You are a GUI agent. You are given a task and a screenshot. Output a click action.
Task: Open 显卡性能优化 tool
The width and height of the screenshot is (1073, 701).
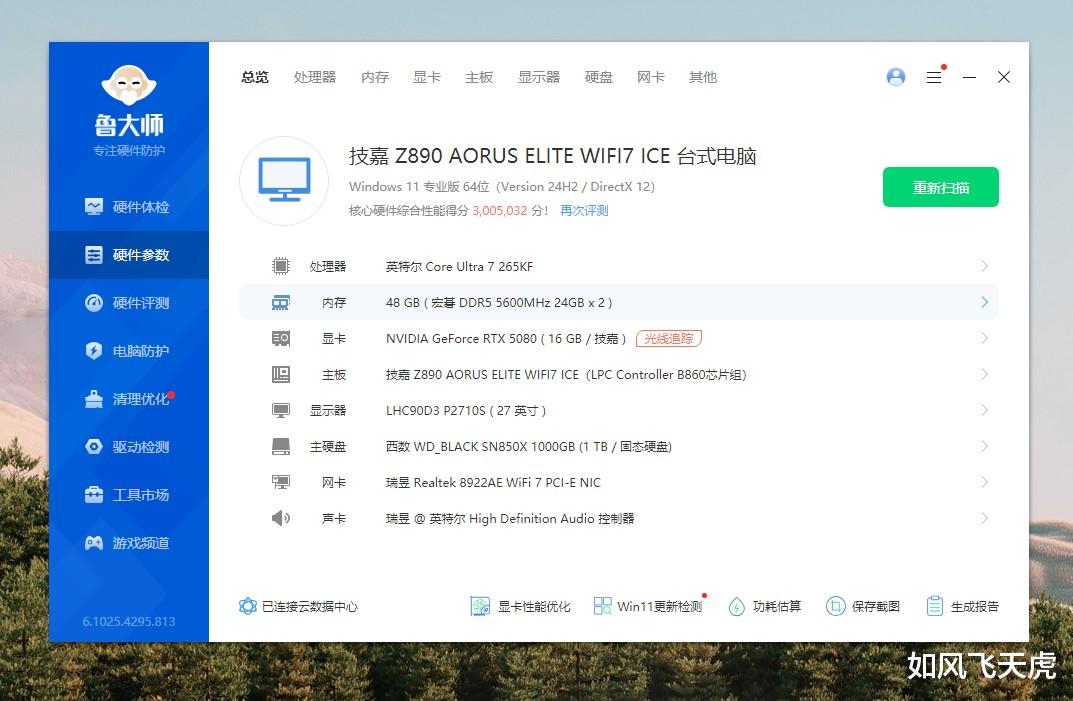tap(520, 607)
